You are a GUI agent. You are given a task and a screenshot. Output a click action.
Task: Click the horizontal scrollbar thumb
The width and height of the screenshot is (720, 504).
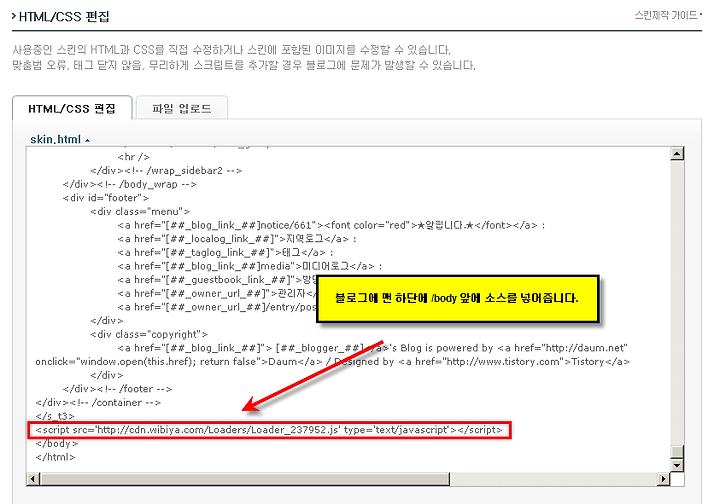pyautogui.click(x=245, y=479)
